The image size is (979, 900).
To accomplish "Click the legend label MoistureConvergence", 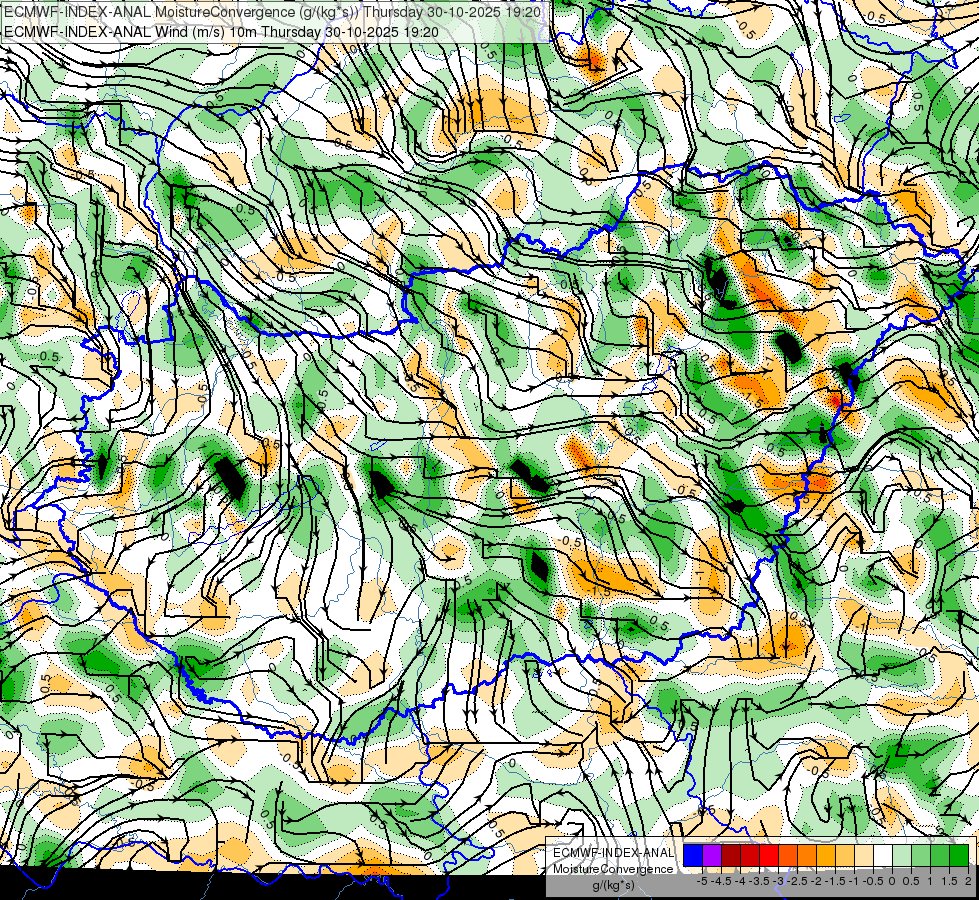I will pos(613,869).
